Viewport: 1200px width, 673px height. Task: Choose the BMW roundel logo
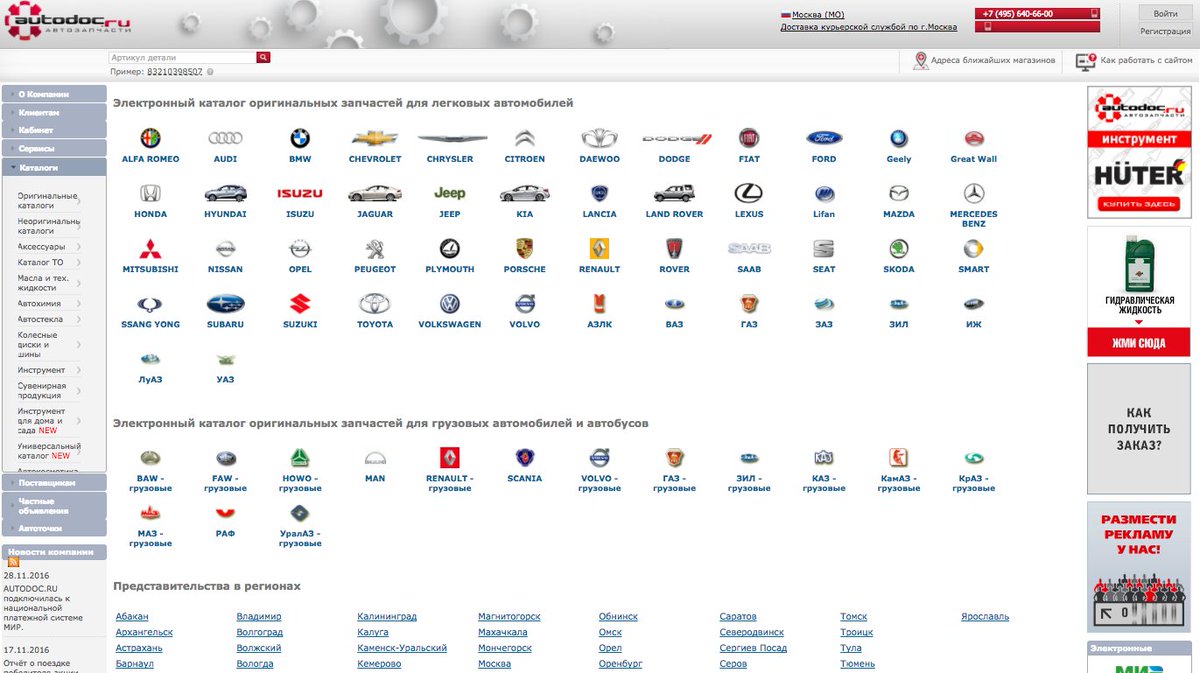(300, 138)
